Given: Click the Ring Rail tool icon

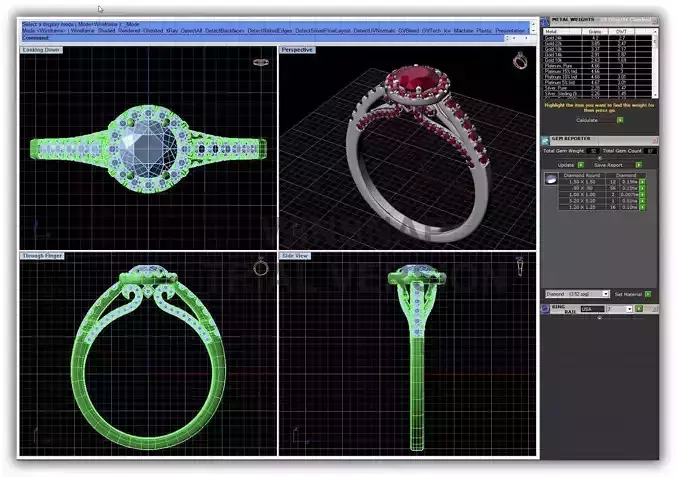Looking at the screenshot, I should pyautogui.click(x=545, y=309).
